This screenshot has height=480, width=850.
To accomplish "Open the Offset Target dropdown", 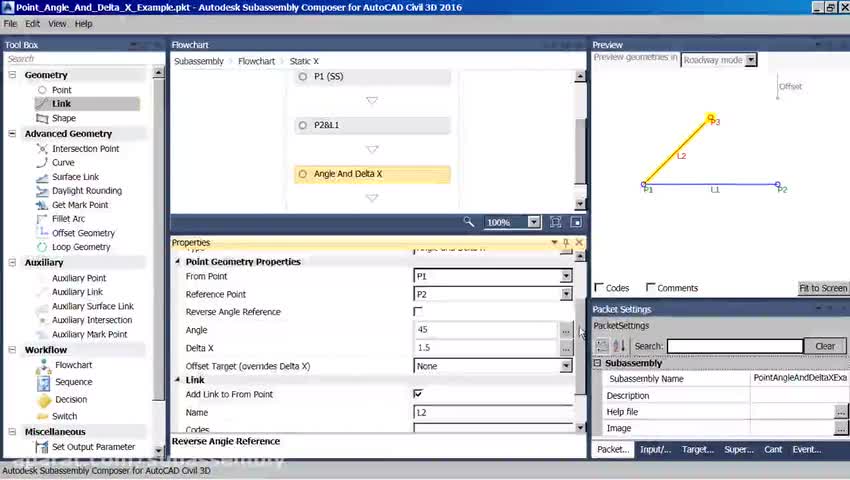I will pos(566,366).
